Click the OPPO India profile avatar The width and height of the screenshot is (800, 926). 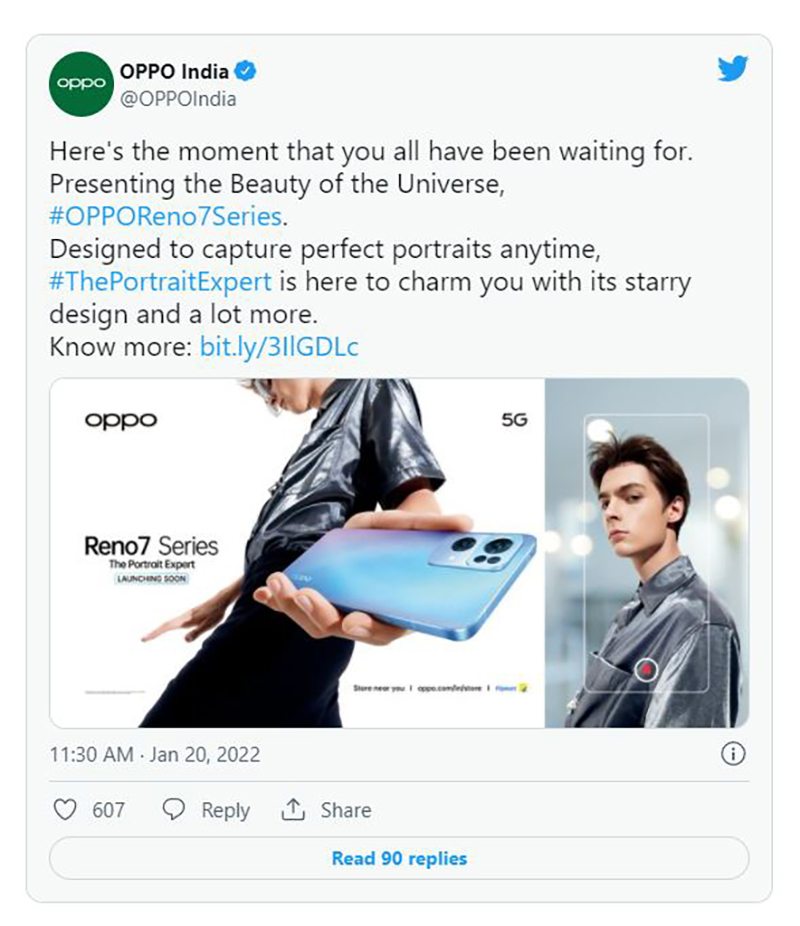point(81,84)
